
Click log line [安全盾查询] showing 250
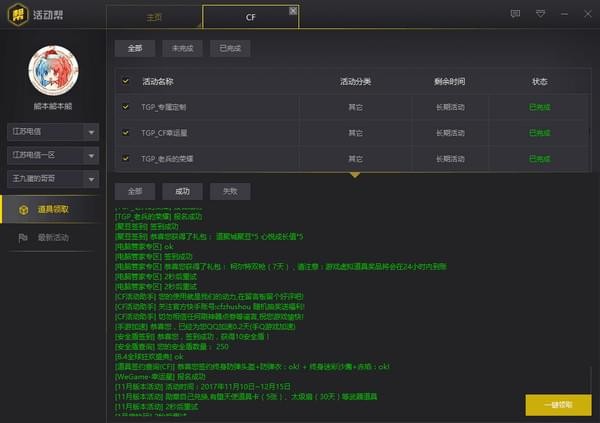(x=172, y=346)
